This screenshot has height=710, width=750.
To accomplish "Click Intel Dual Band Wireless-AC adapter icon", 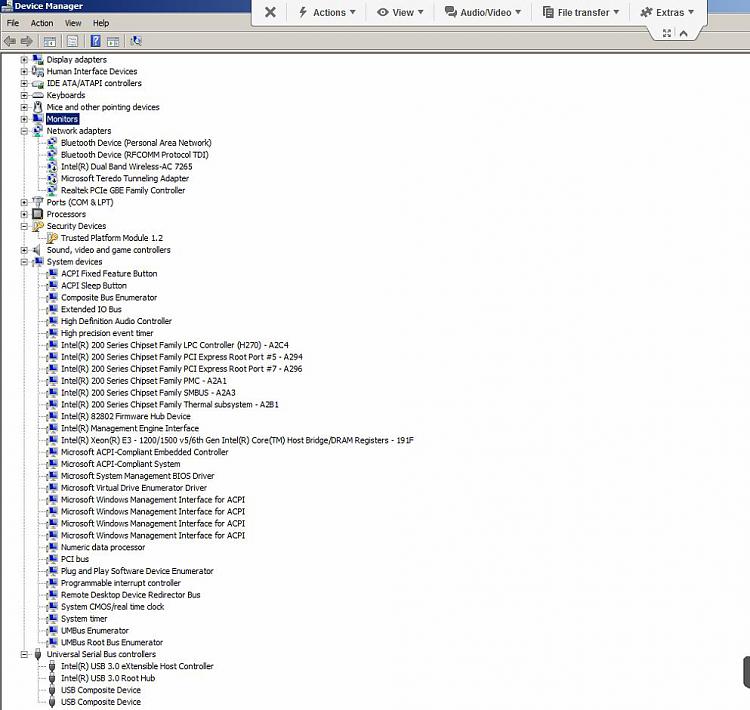I will [52, 166].
